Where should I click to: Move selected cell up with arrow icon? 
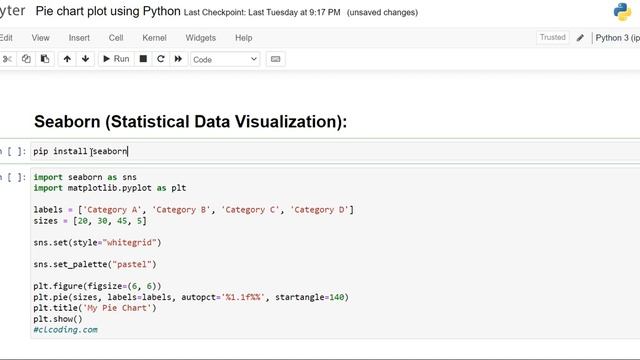tap(67, 59)
